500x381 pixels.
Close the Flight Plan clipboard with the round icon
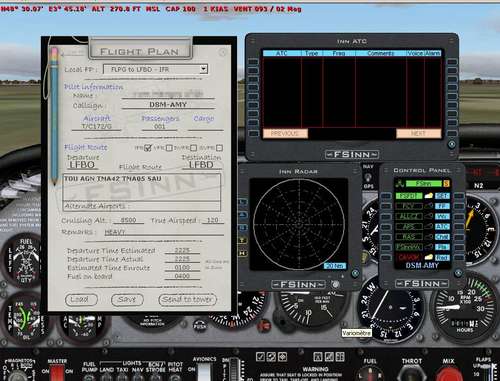222,52
